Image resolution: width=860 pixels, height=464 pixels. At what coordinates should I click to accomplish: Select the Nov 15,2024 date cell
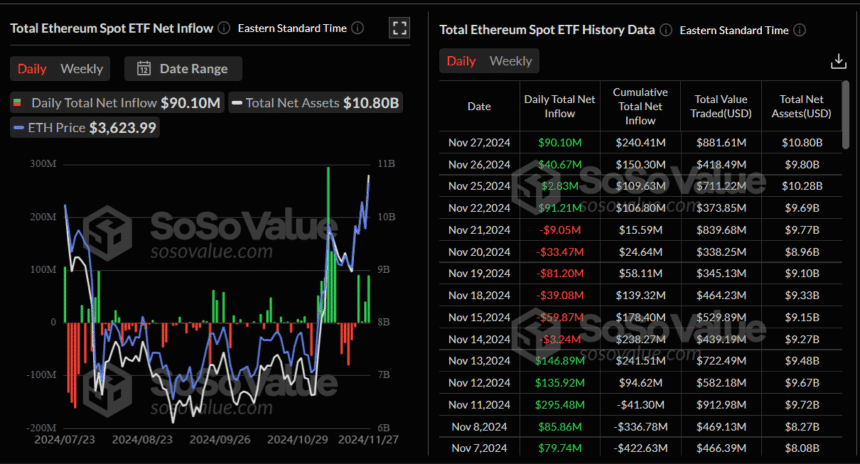[479, 317]
